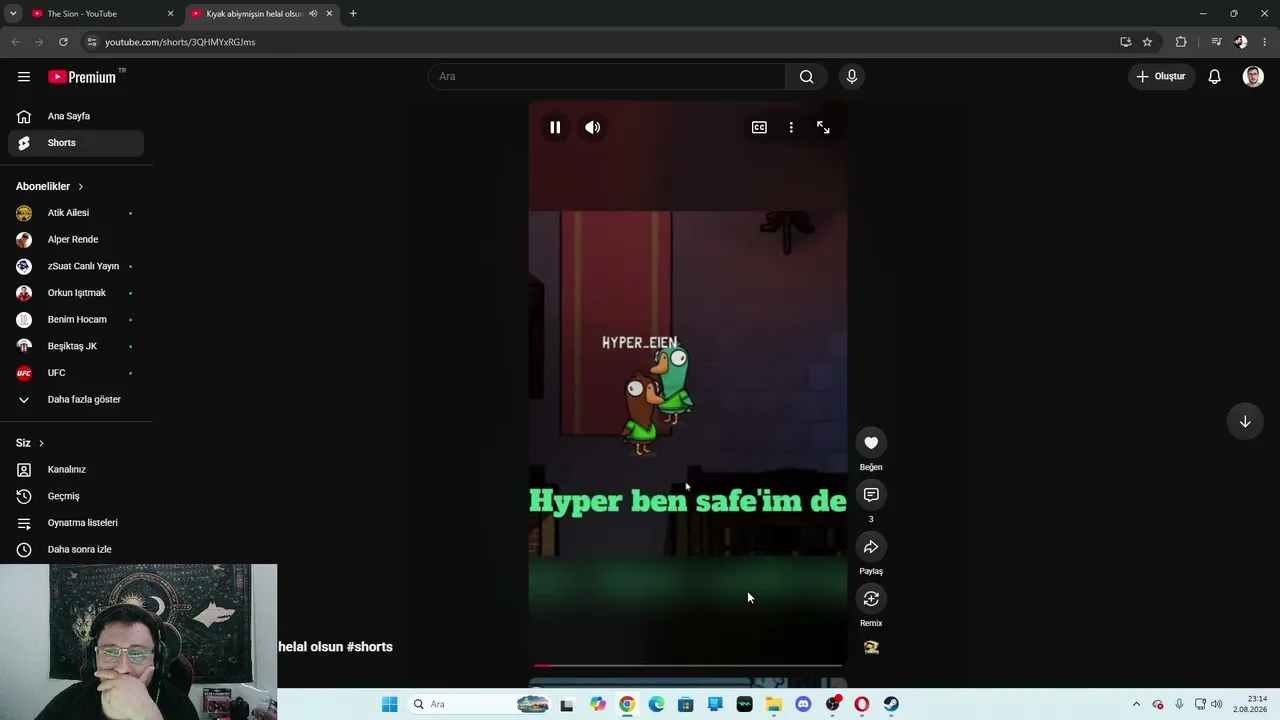
Task: Open Geçmiş watch history
Action: (x=76, y=496)
